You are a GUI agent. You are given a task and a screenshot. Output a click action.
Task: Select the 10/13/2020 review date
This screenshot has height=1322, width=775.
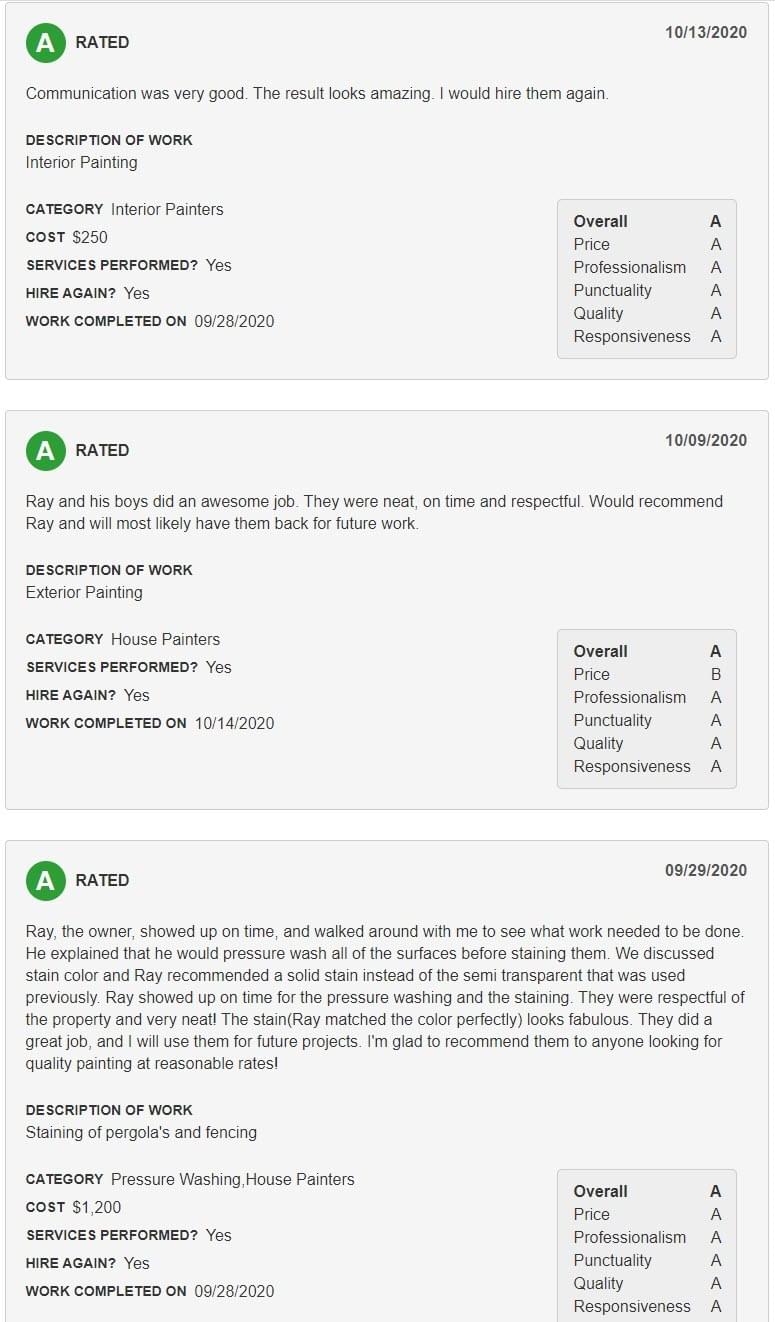705,32
